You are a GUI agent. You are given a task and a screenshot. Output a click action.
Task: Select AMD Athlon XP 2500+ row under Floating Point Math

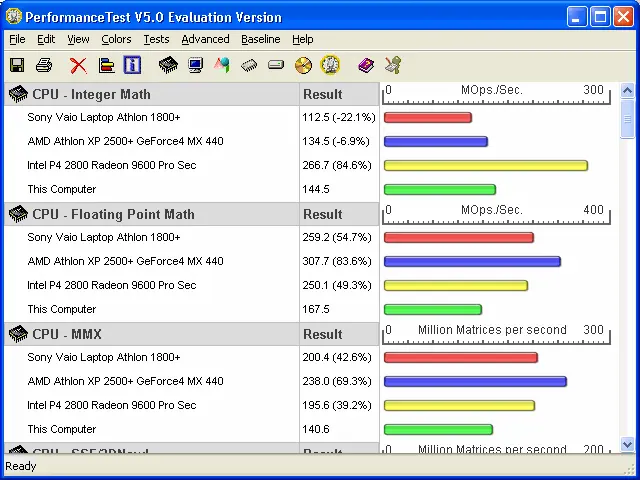192,261
